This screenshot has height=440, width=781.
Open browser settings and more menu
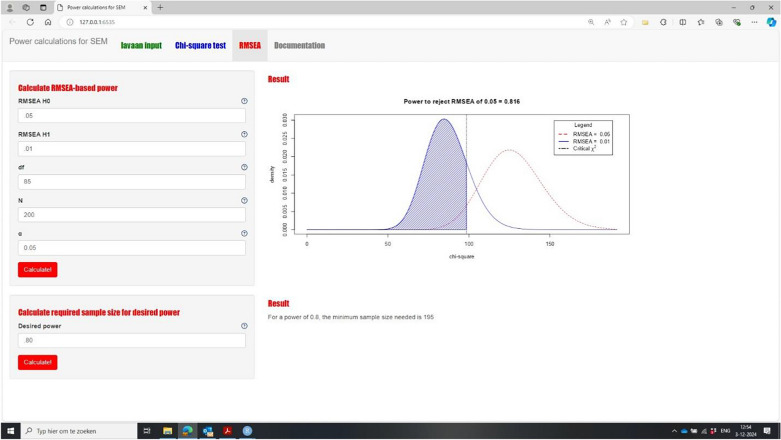[754, 22]
